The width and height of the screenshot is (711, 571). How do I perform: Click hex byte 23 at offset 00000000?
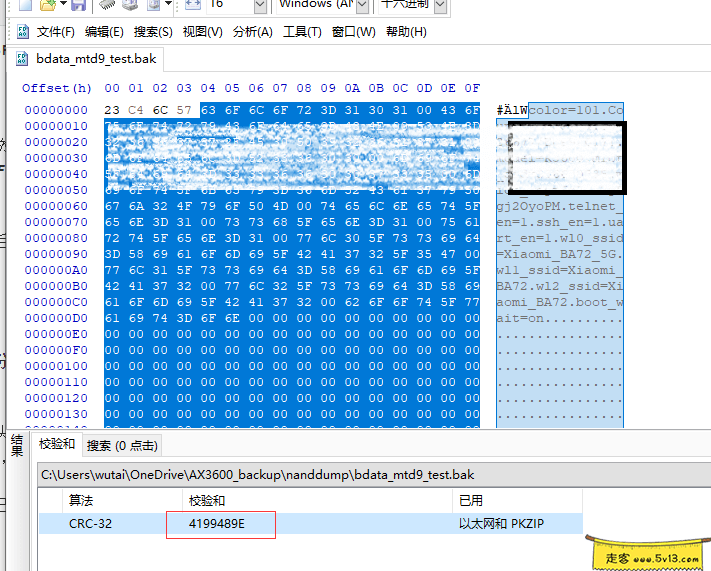point(112,110)
